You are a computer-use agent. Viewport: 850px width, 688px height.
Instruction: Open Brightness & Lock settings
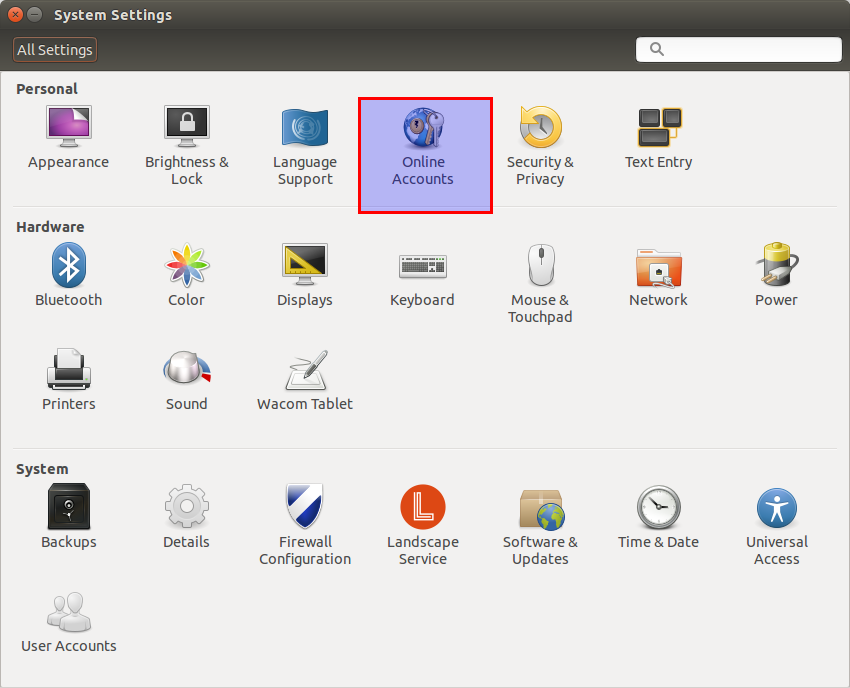(x=186, y=146)
